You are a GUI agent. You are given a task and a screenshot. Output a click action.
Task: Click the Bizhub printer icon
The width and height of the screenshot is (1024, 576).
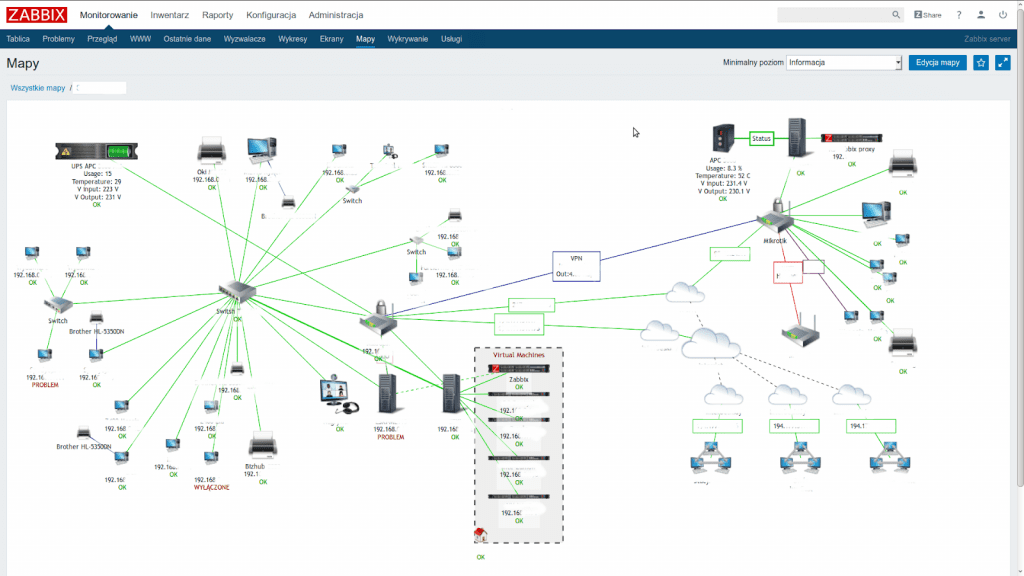tap(262, 444)
